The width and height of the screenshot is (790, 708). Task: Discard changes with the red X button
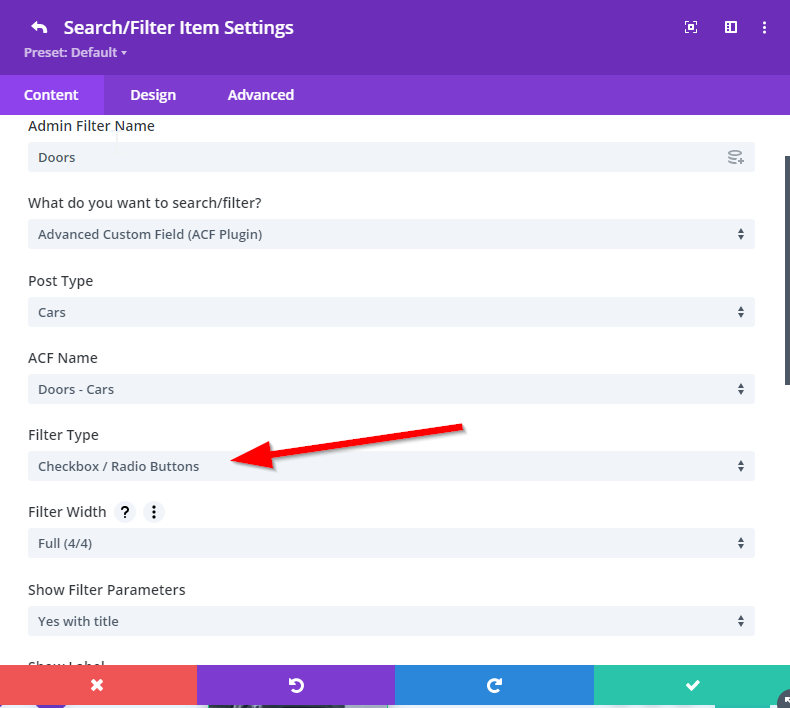(x=98, y=685)
